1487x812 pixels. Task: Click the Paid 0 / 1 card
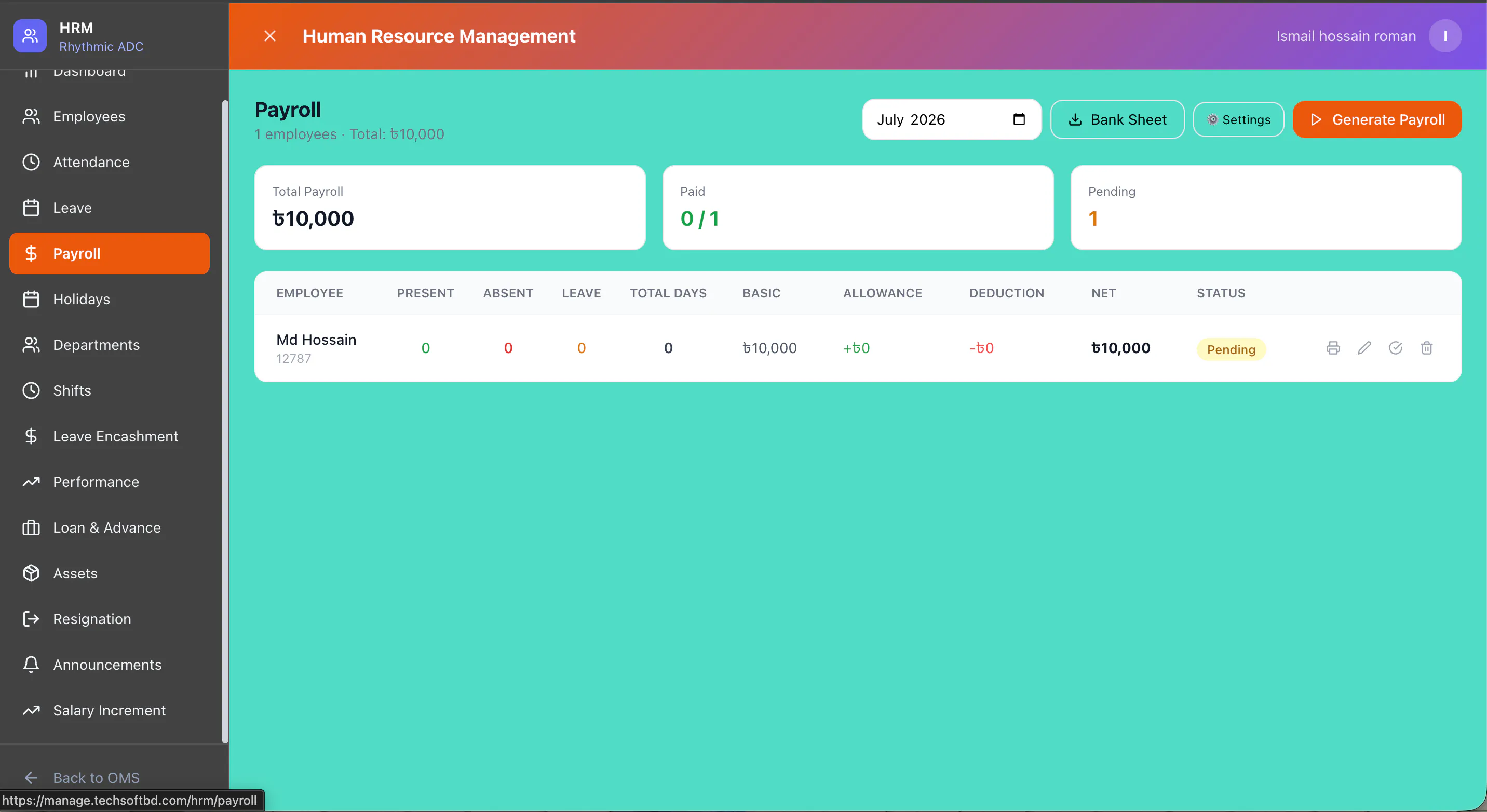[x=858, y=207]
